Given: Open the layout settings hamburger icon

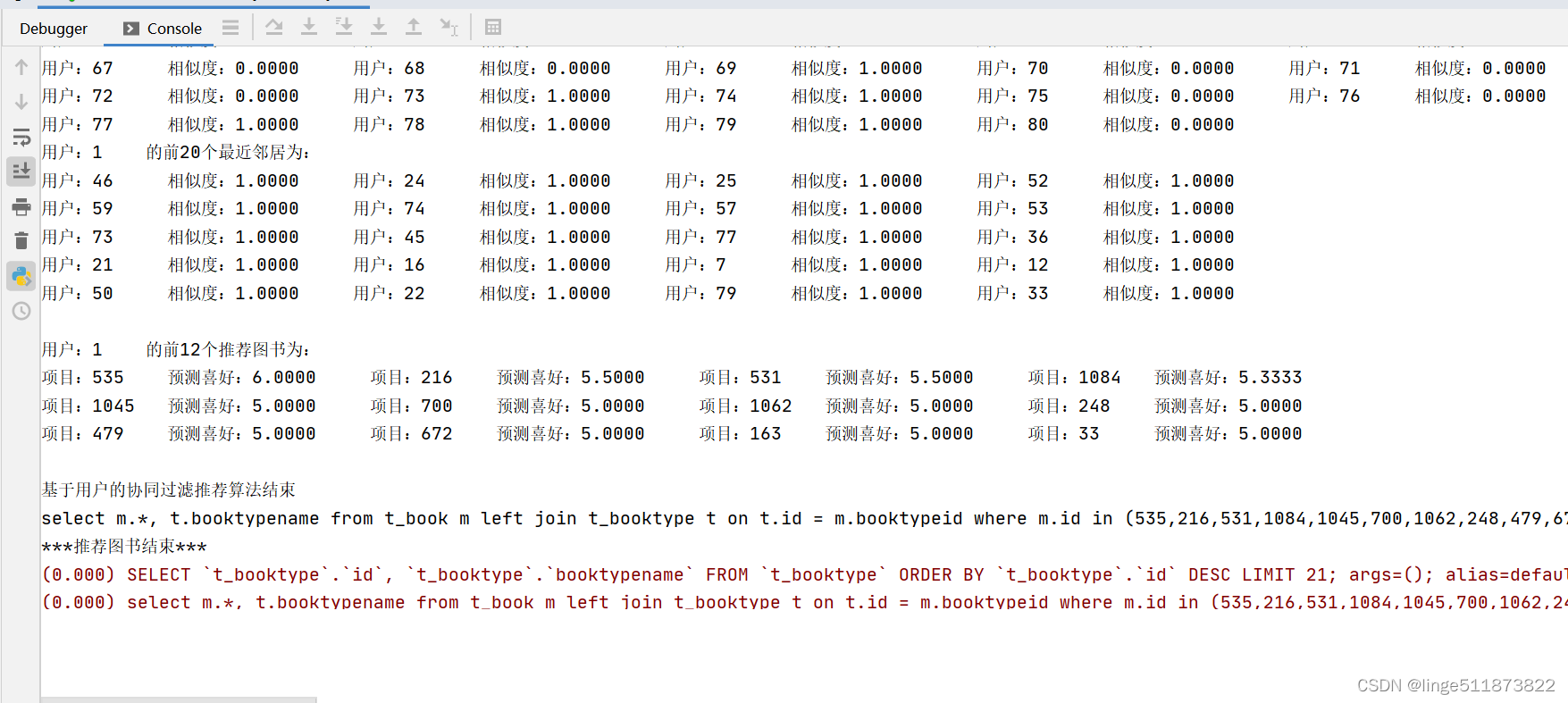Looking at the screenshot, I should pyautogui.click(x=231, y=28).
